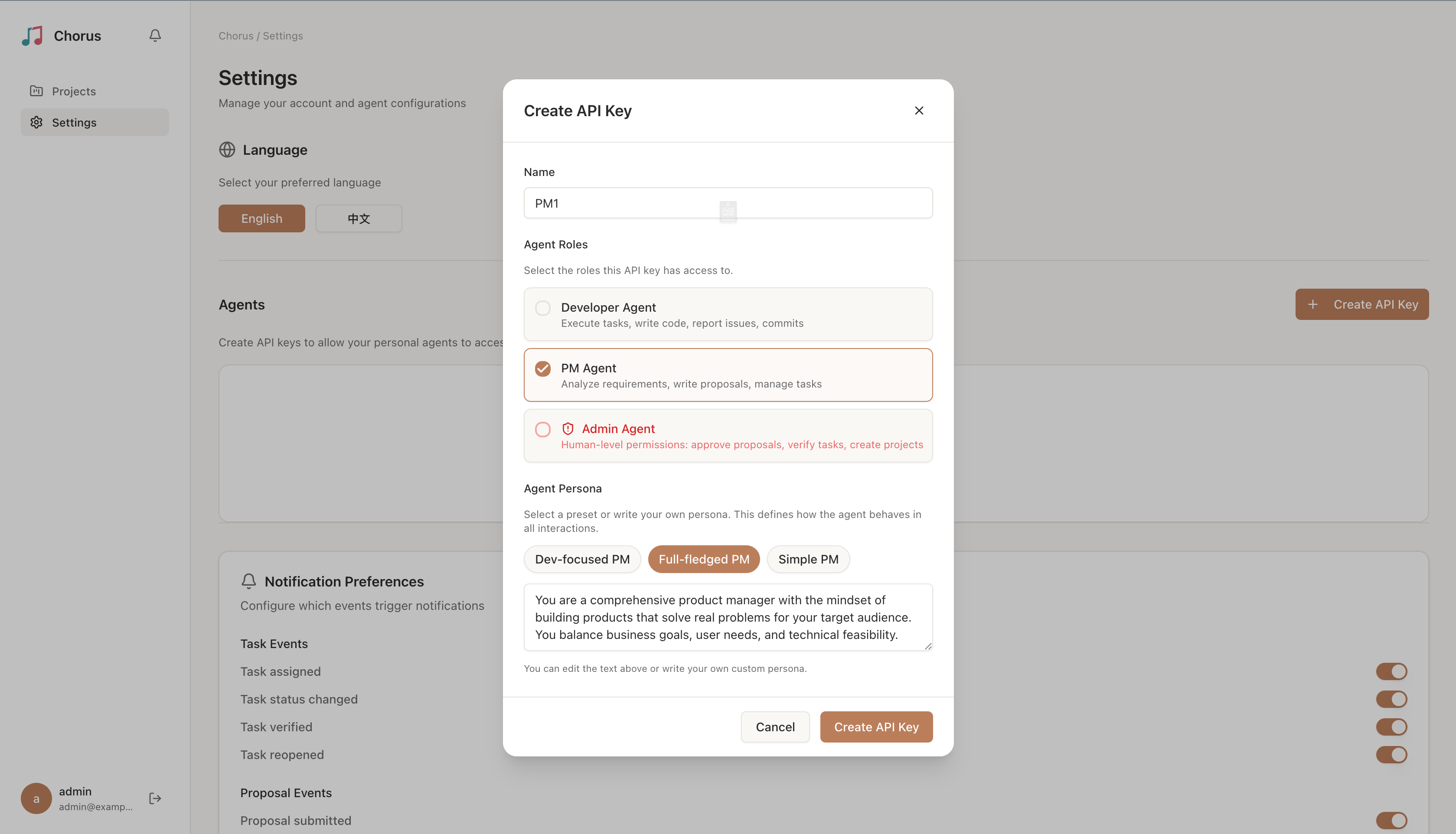The image size is (1456, 834).
Task: Click the Projects folder icon
Action: [37, 91]
